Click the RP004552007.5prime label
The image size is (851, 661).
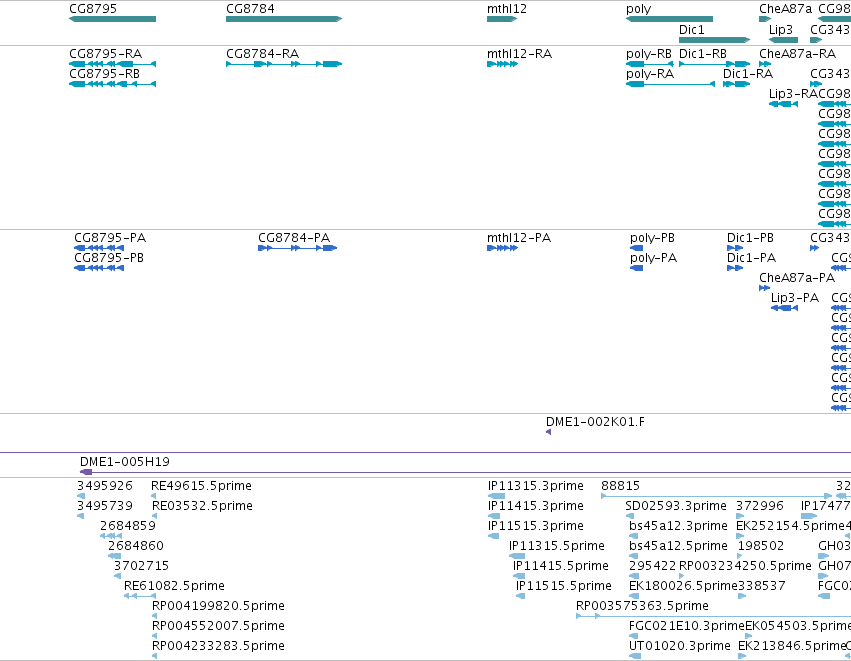(x=218, y=626)
